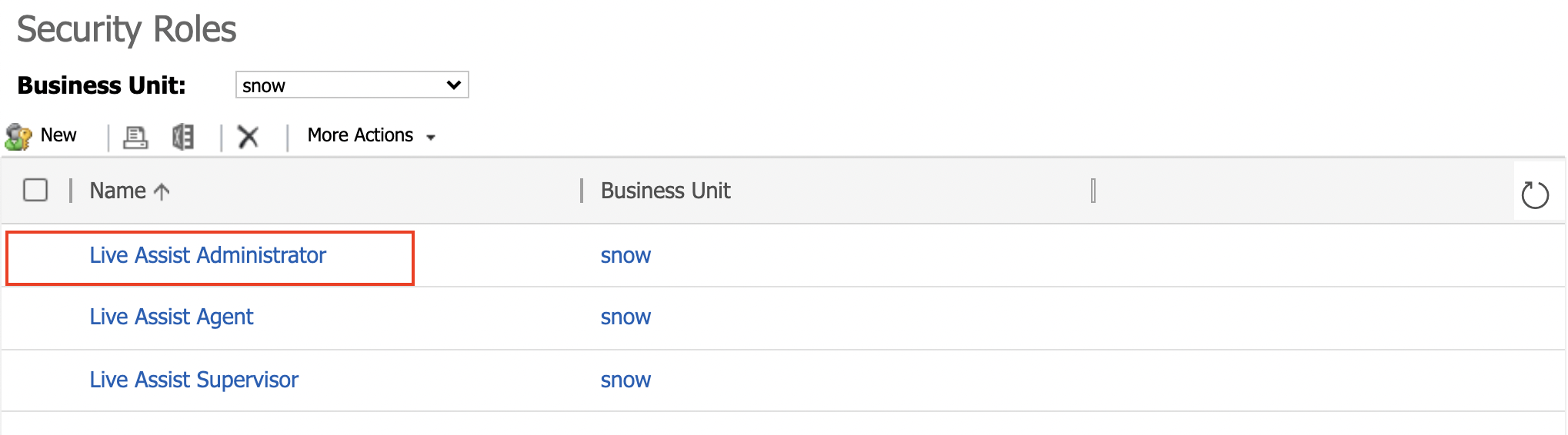Open the Live Assist Agent role
The width and height of the screenshot is (1568, 435).
pyautogui.click(x=172, y=317)
